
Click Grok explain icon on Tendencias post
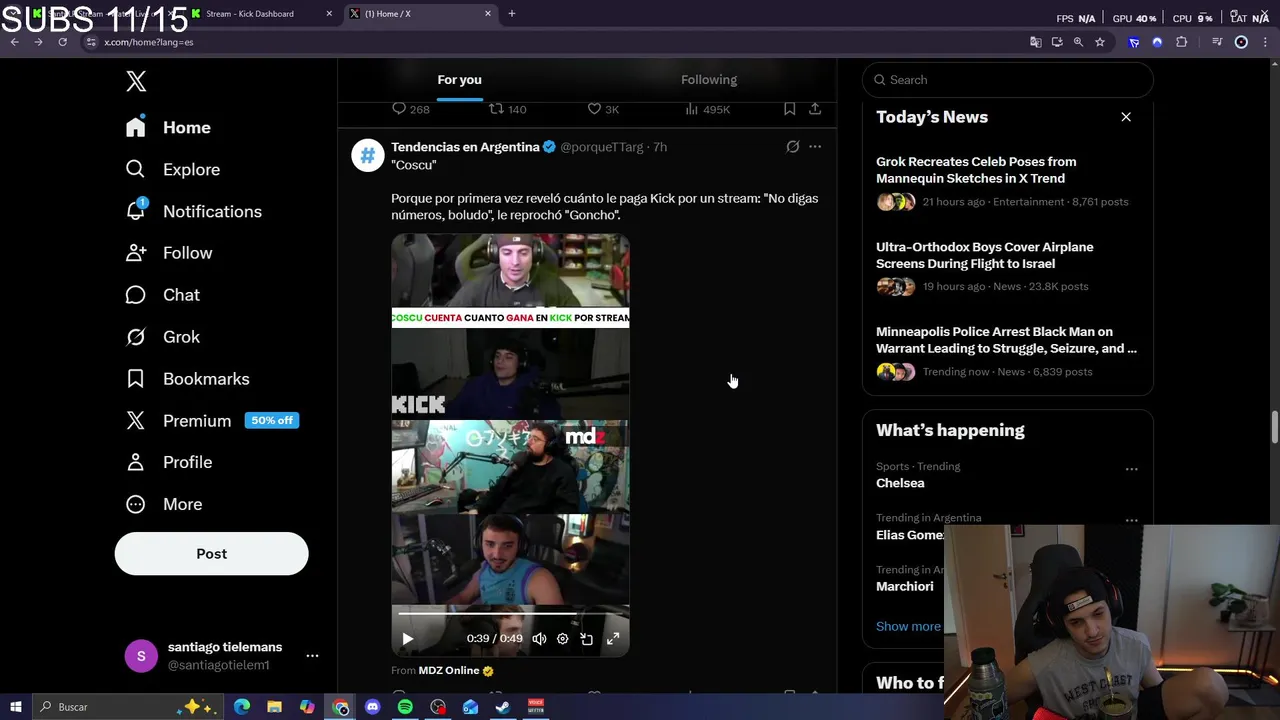tap(792, 147)
